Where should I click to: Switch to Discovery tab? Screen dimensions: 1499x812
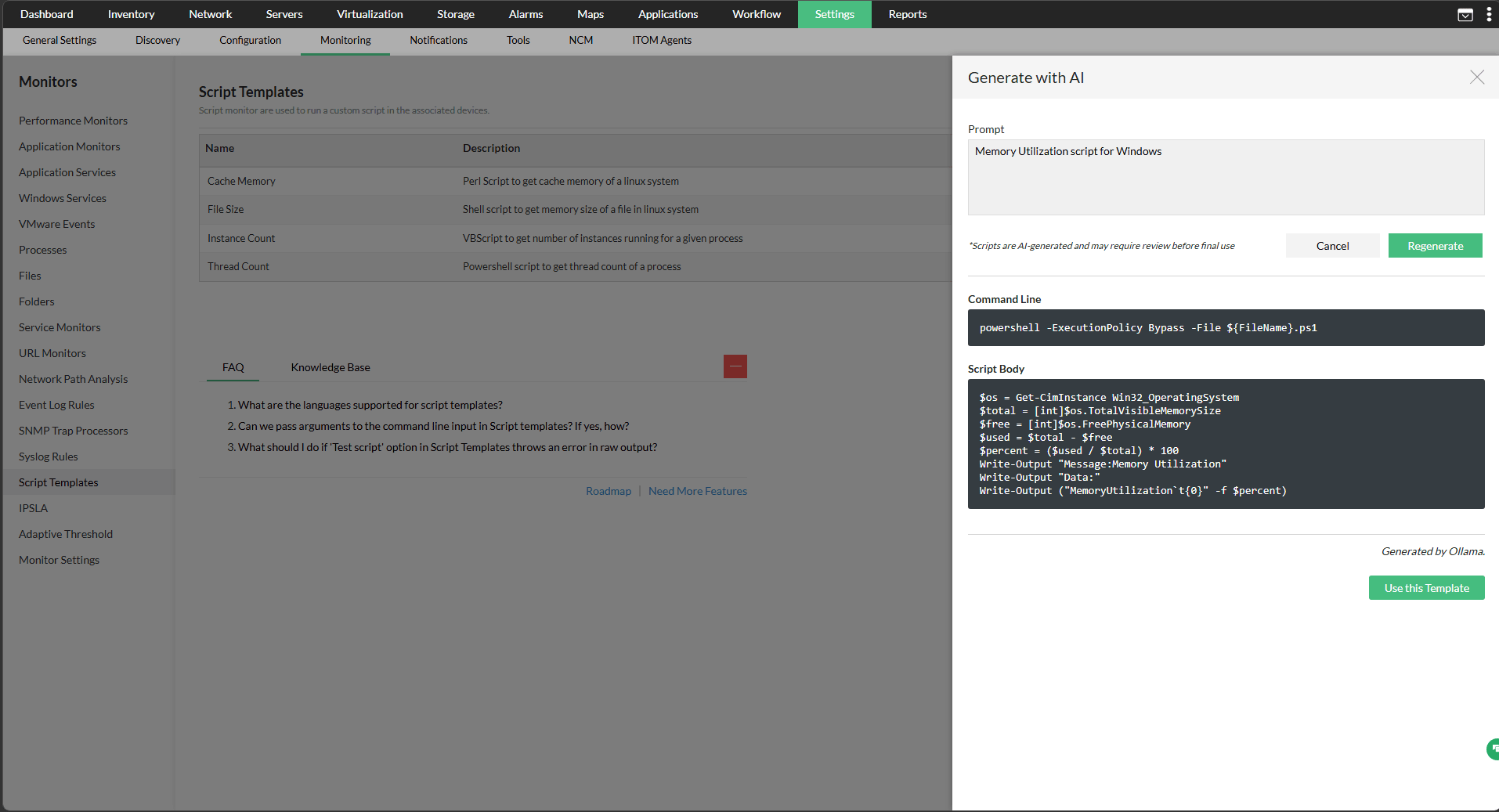[157, 40]
